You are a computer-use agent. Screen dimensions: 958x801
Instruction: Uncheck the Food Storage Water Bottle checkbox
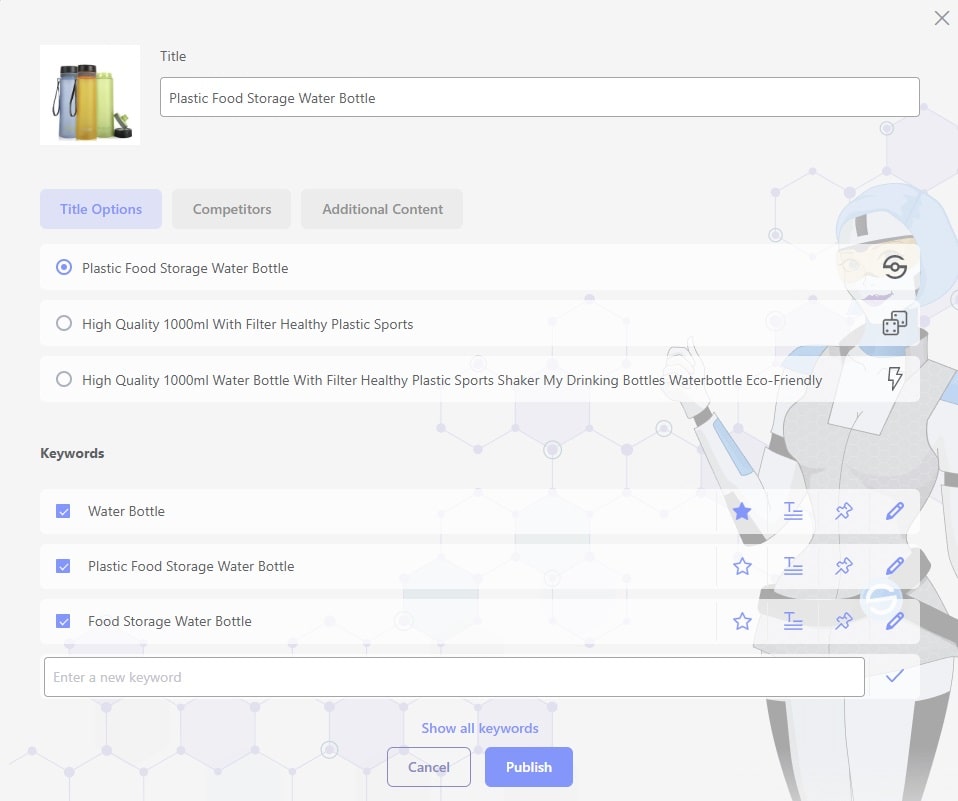pyautogui.click(x=63, y=621)
